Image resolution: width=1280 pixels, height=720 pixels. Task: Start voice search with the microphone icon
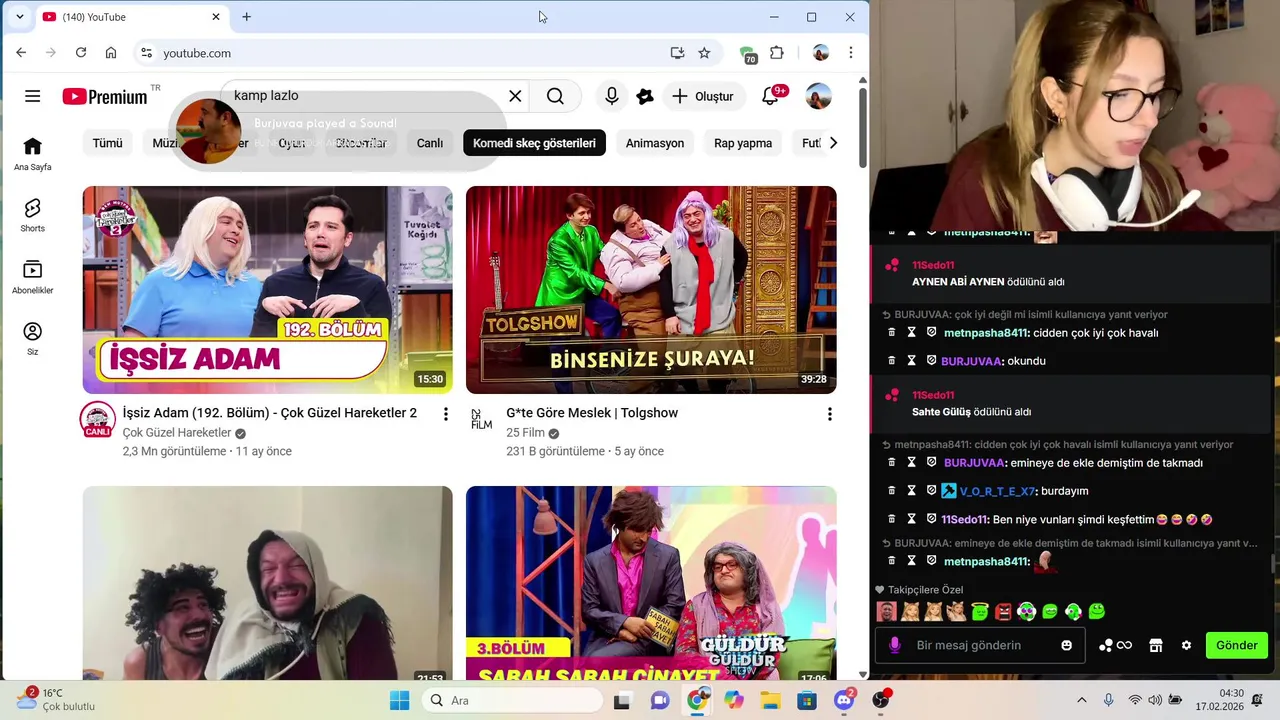[x=612, y=96]
